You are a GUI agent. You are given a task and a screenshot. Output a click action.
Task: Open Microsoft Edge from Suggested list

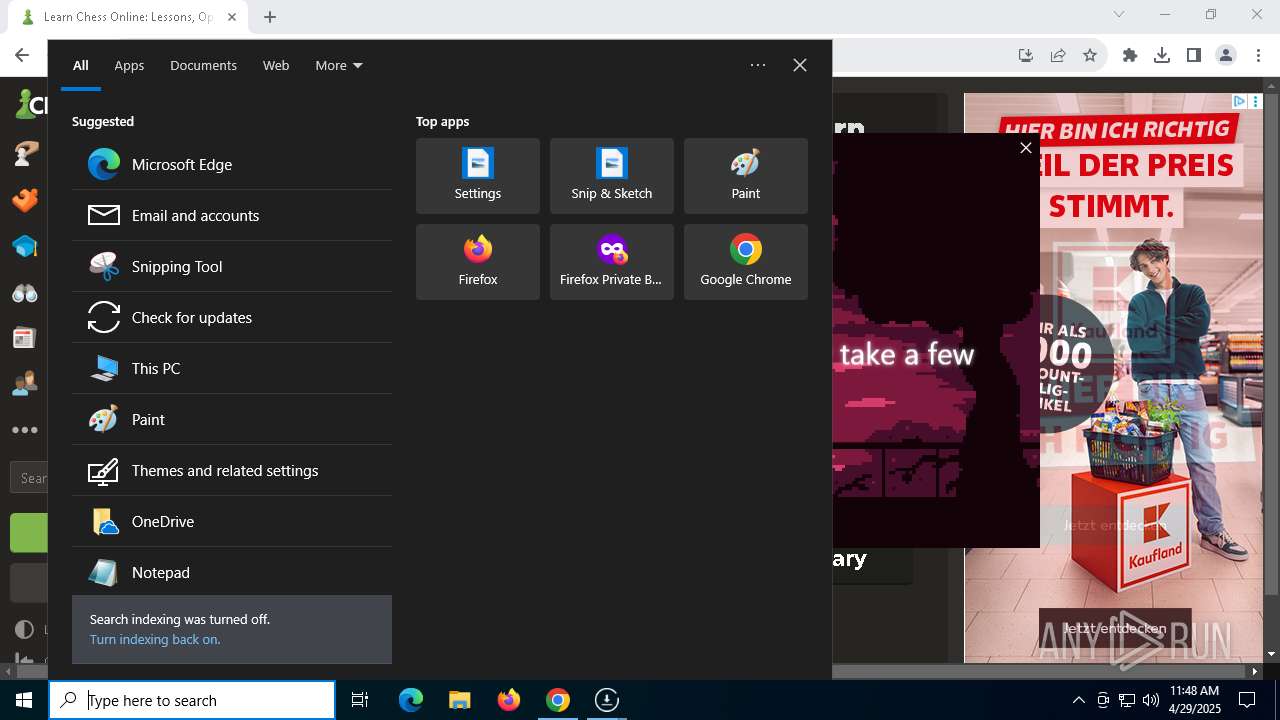pyautogui.click(x=232, y=164)
